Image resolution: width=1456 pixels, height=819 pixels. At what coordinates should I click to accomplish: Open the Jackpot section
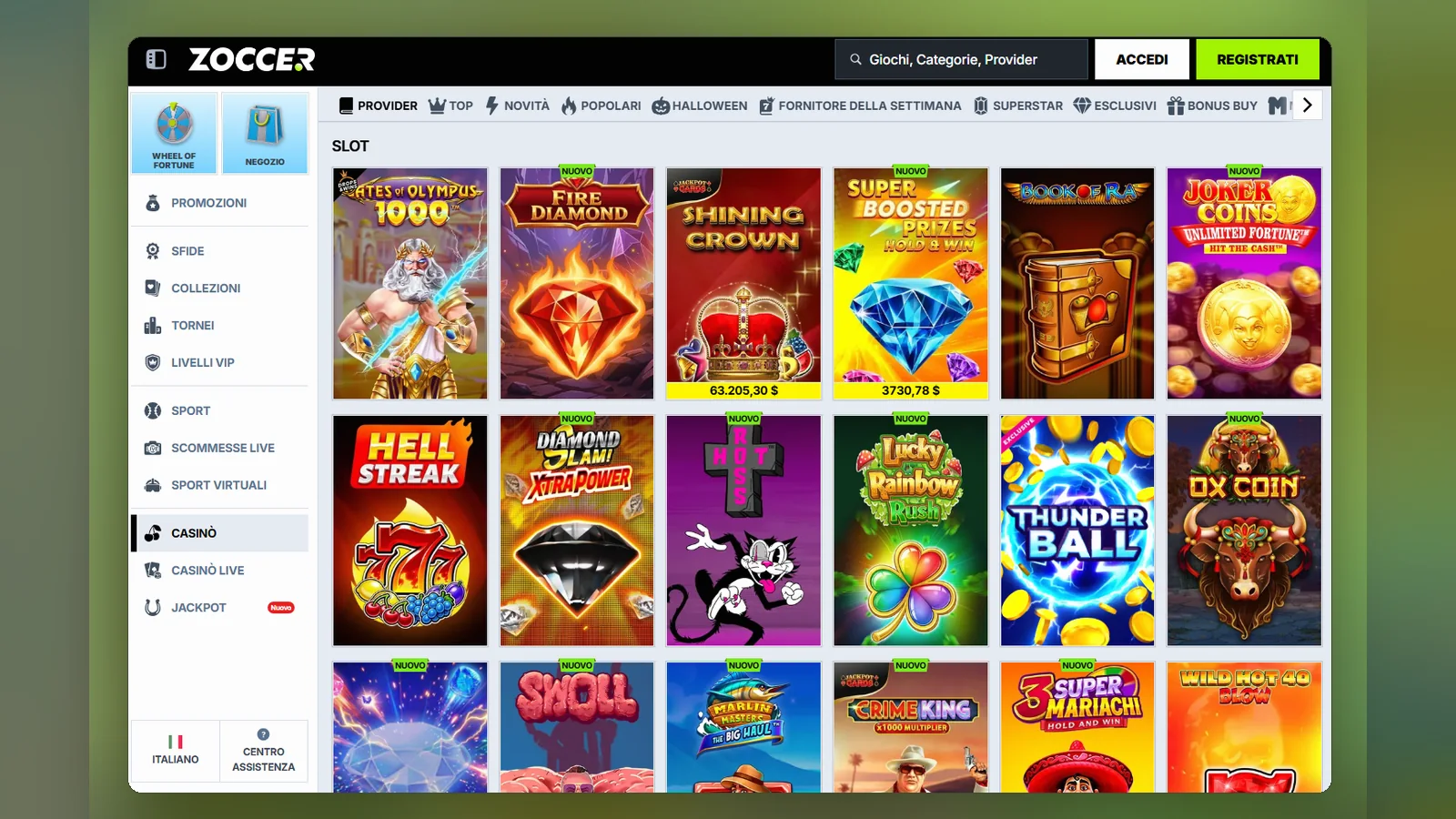(219, 608)
